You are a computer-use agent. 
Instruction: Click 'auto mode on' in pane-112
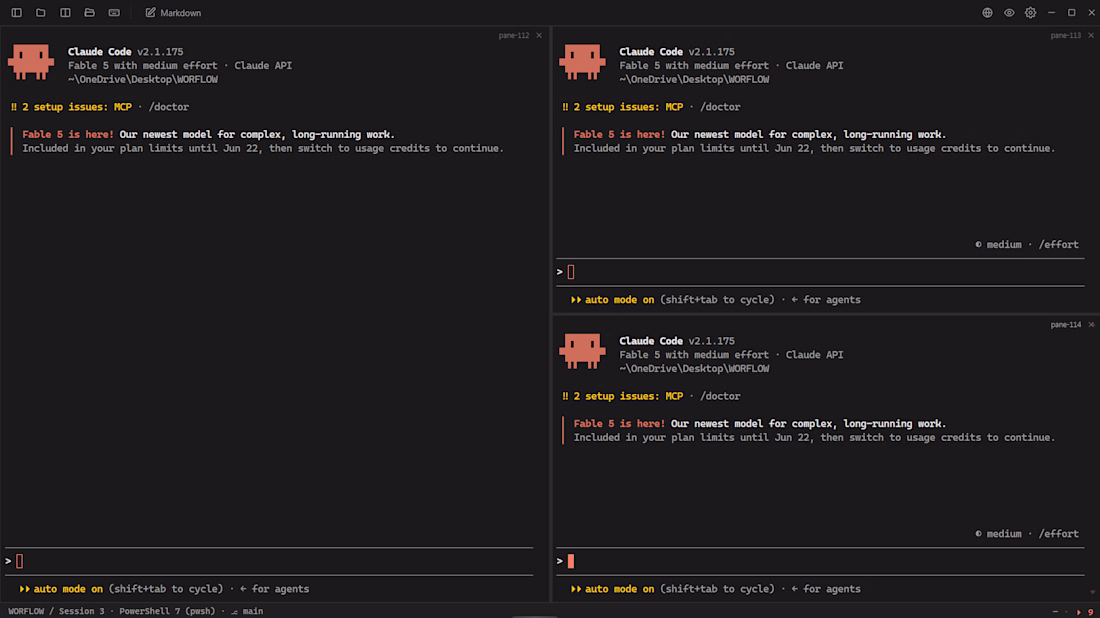68,589
